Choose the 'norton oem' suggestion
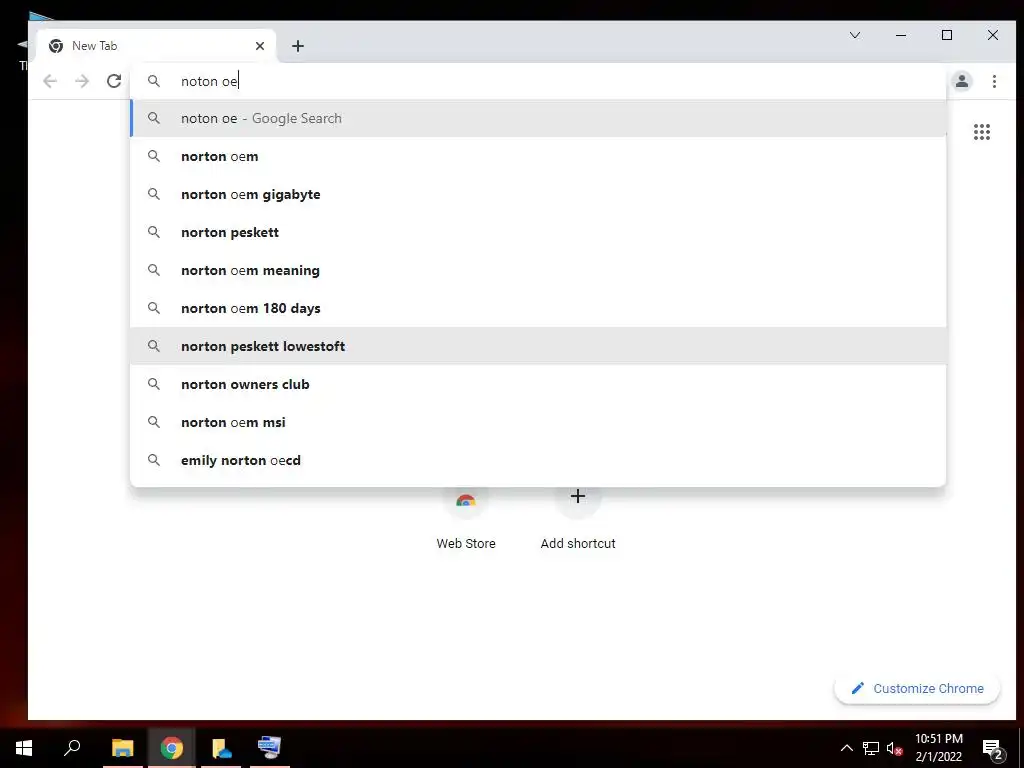Screen dimensions: 1024x768 tap(538, 156)
